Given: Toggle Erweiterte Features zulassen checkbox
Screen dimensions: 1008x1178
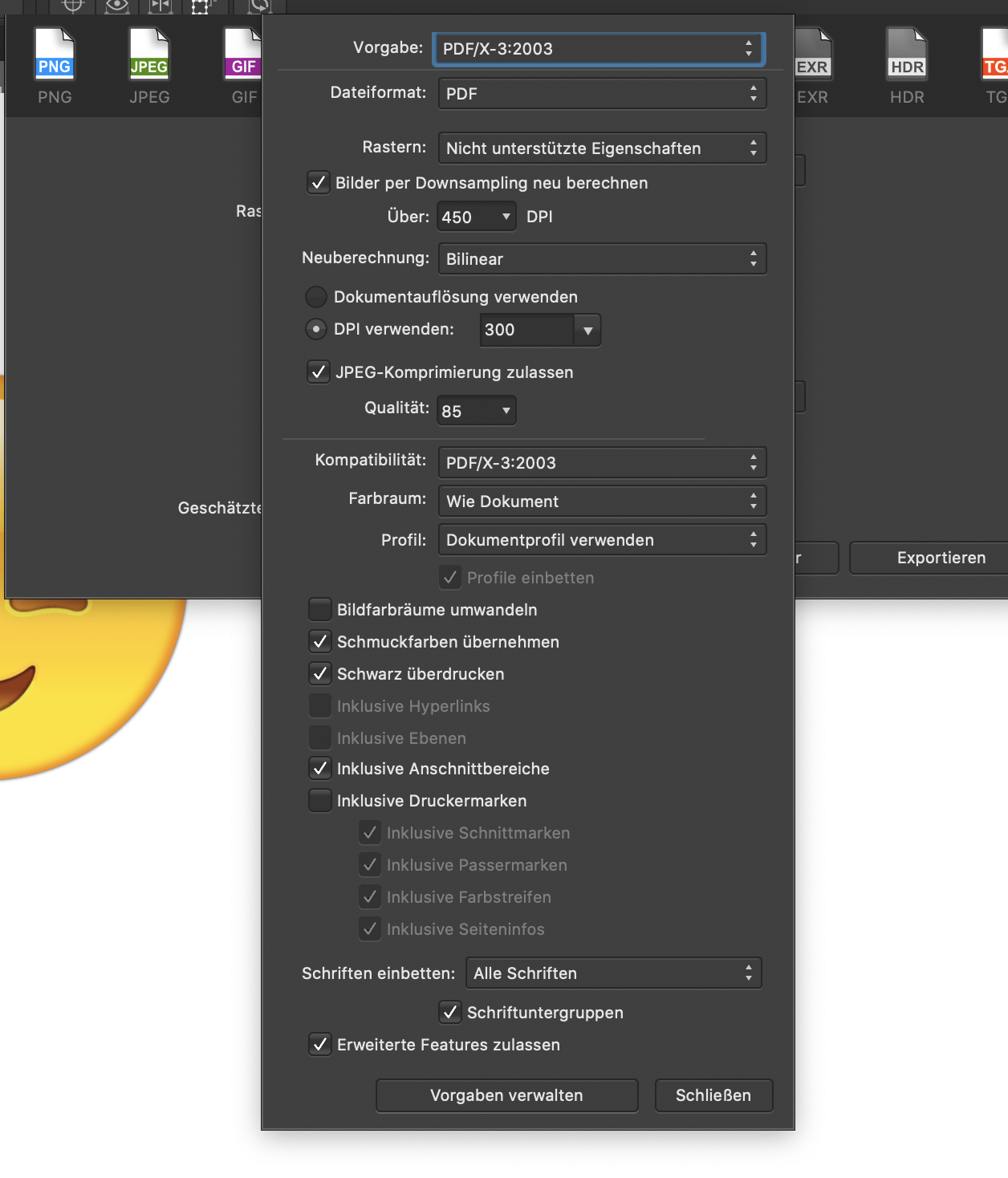Looking at the screenshot, I should (x=320, y=1044).
